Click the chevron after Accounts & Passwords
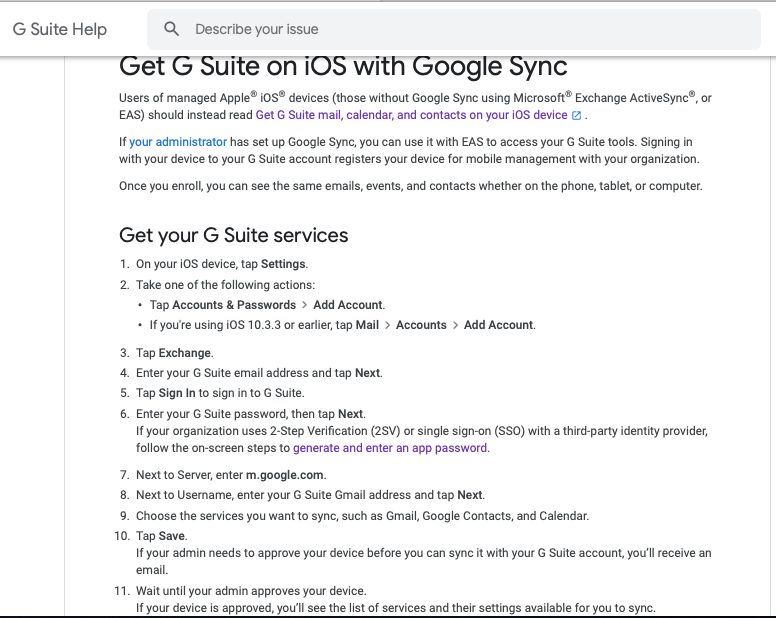 coord(304,305)
